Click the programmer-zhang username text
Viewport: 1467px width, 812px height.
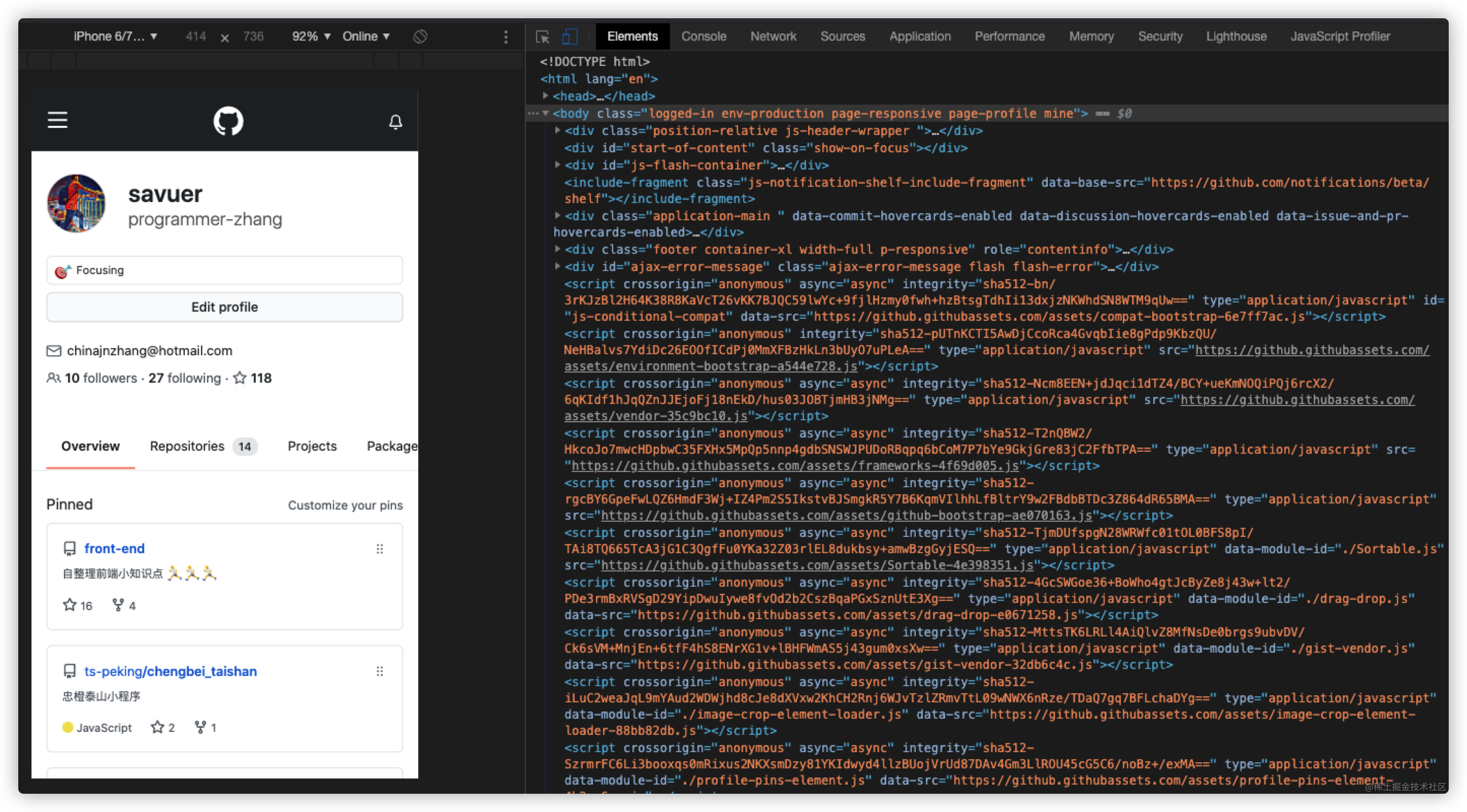pyautogui.click(x=205, y=219)
